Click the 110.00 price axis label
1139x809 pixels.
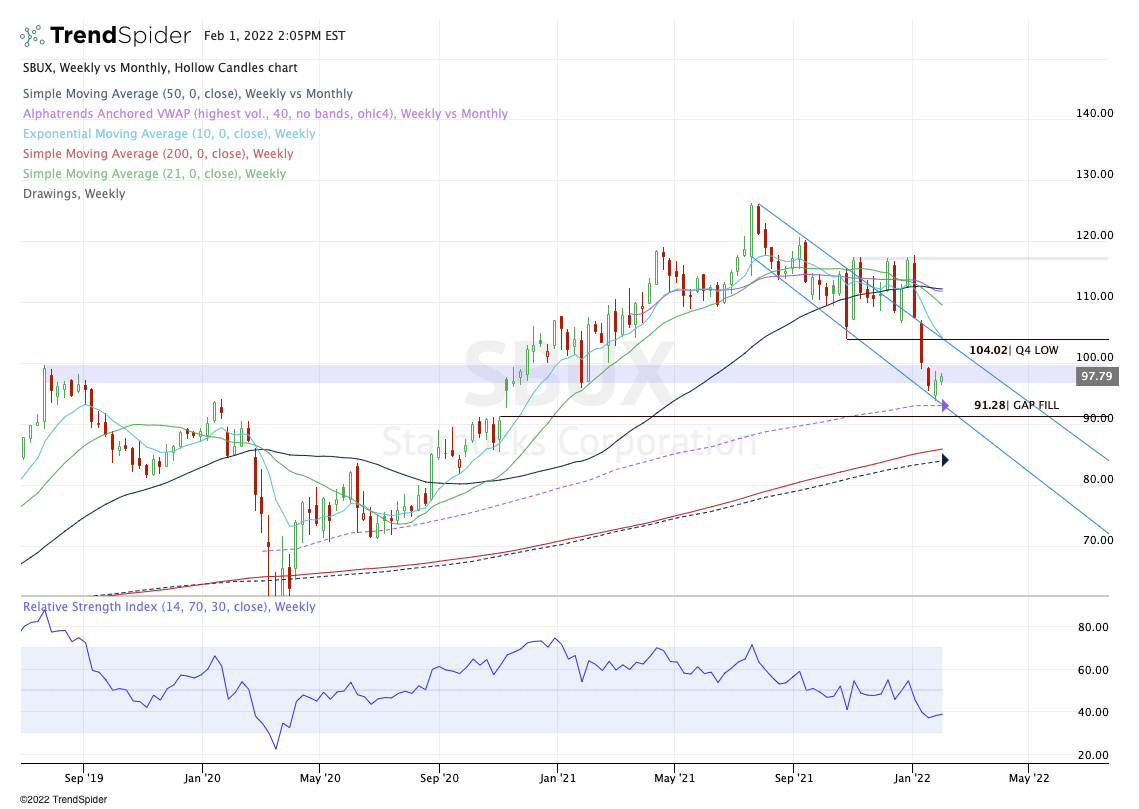click(x=1095, y=296)
